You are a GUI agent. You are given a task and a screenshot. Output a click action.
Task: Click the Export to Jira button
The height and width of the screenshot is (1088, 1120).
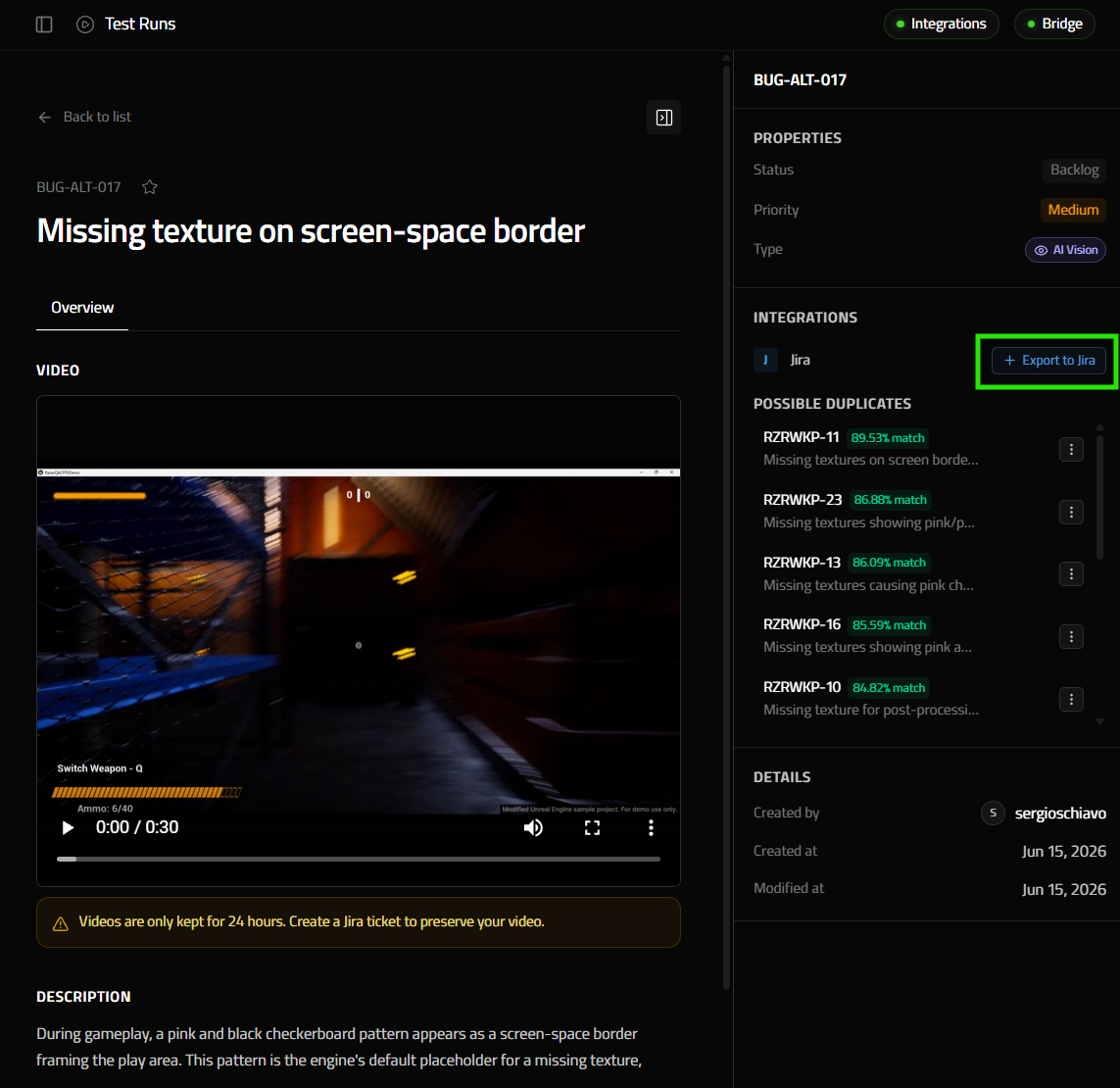point(1048,361)
